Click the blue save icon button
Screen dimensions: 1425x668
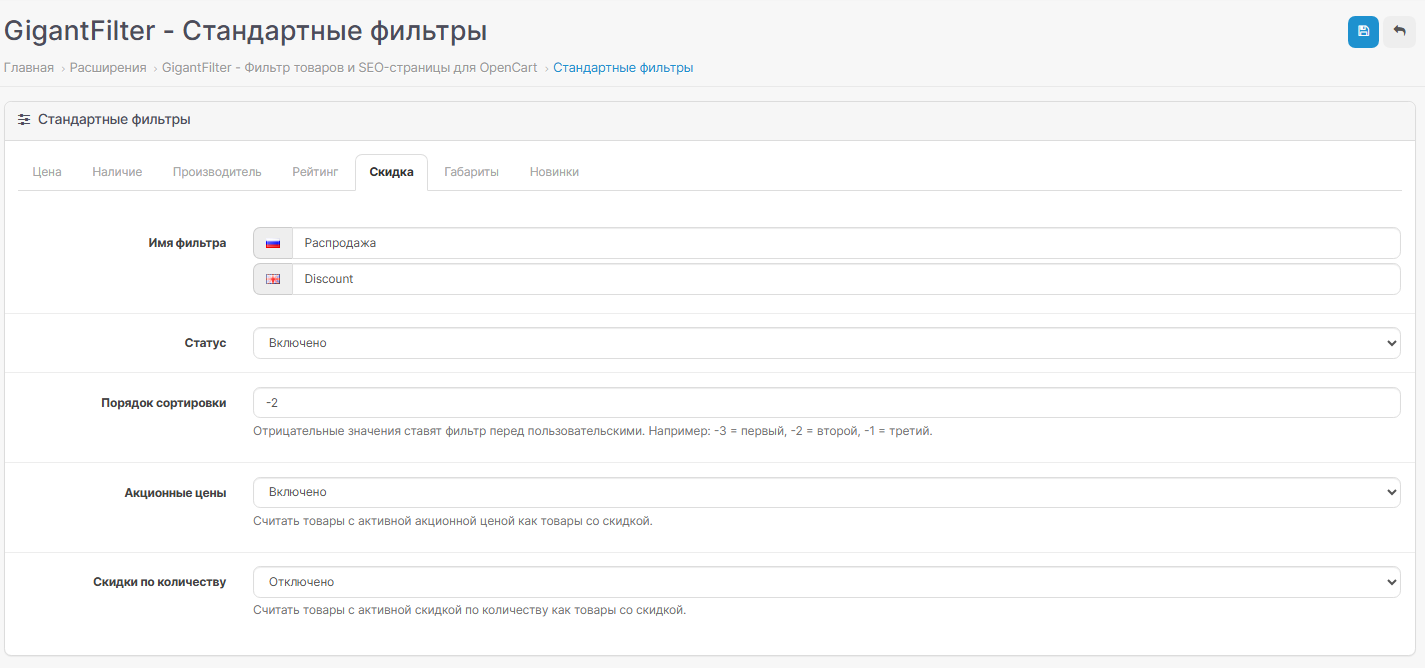tap(1363, 31)
